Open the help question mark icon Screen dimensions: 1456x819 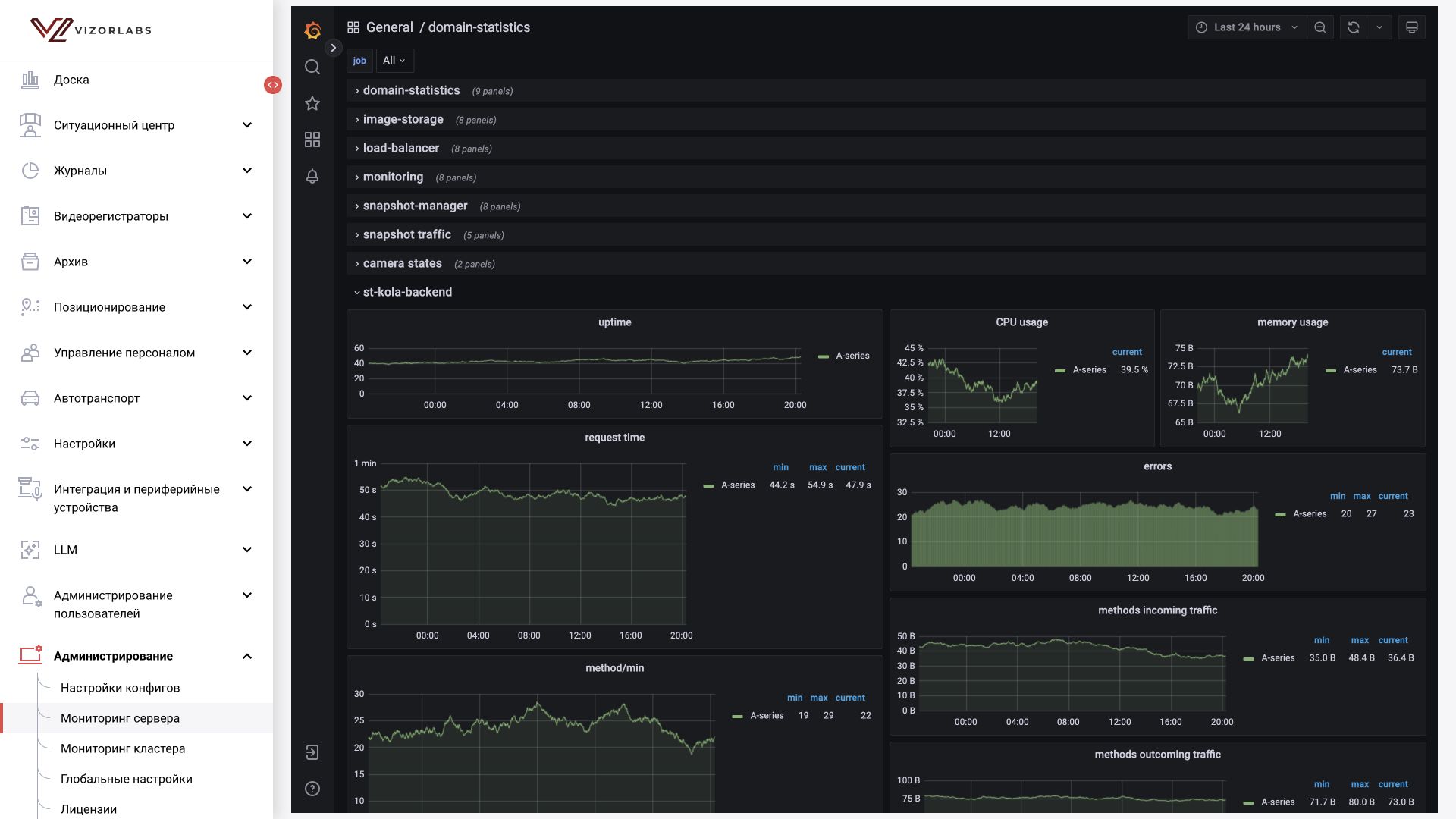click(312, 789)
